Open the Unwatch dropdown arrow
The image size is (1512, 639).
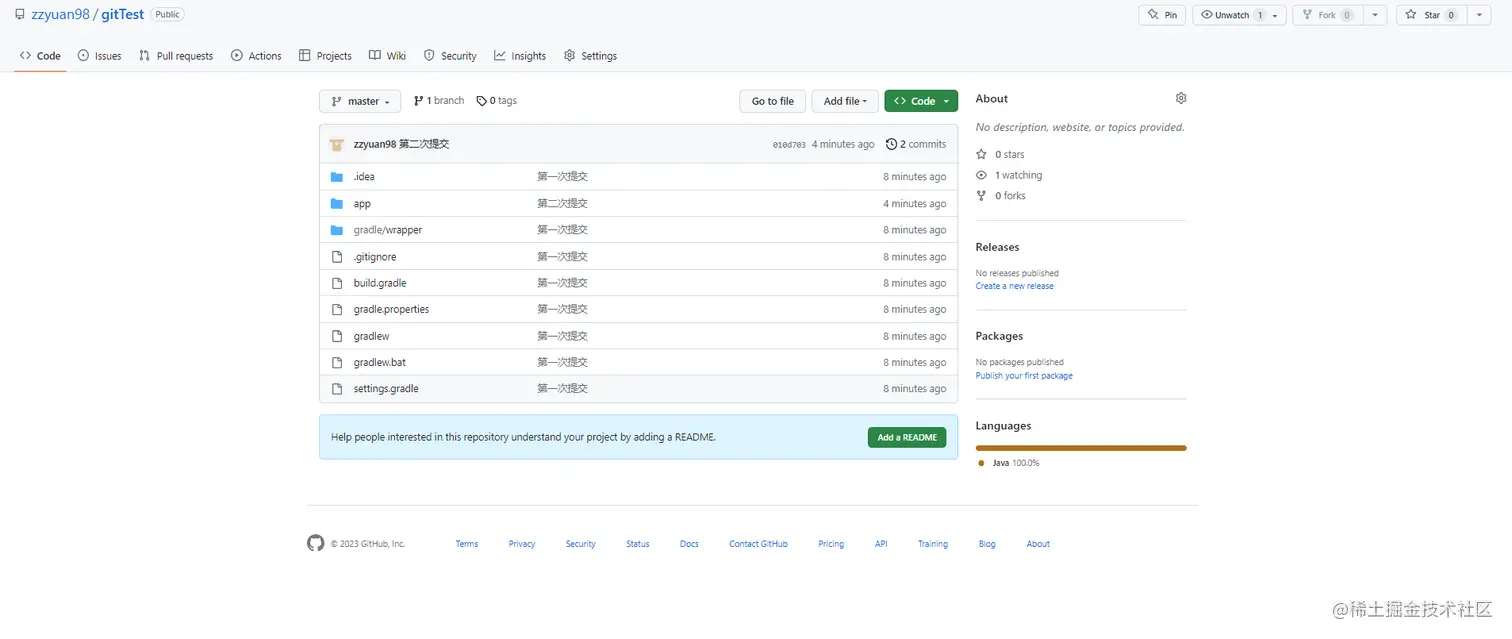[x=1275, y=15]
